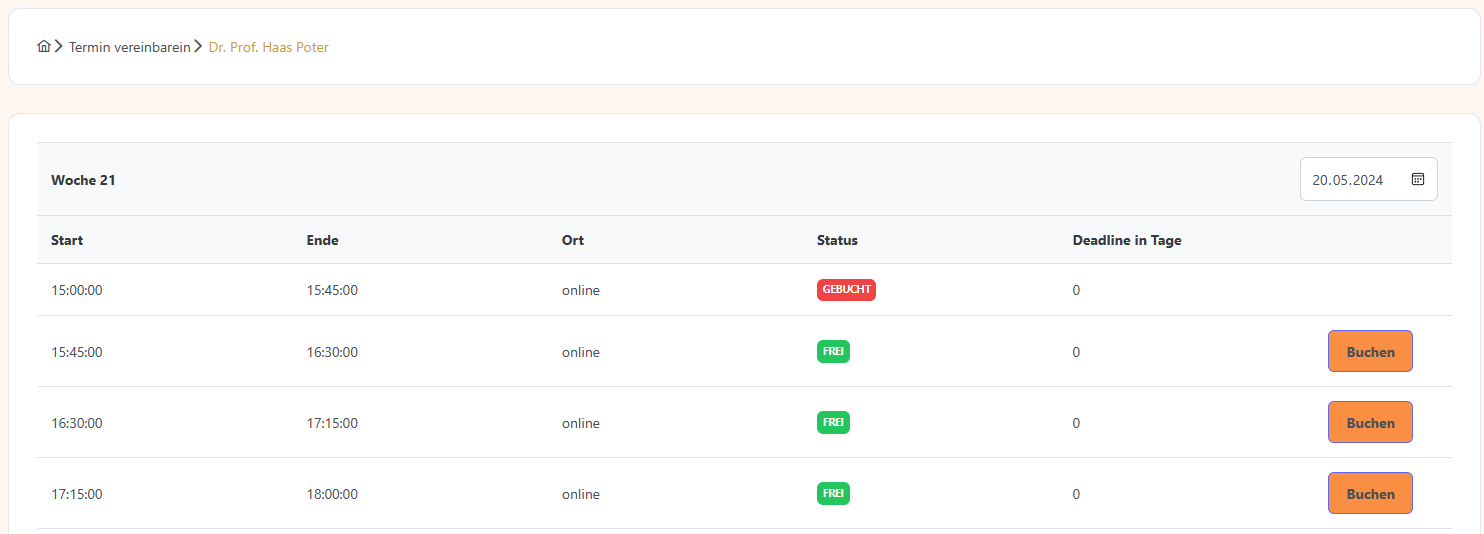Book the 15:45 to 16:30 appointment
The width and height of the screenshot is (1484, 534).
pyautogui.click(x=1370, y=352)
